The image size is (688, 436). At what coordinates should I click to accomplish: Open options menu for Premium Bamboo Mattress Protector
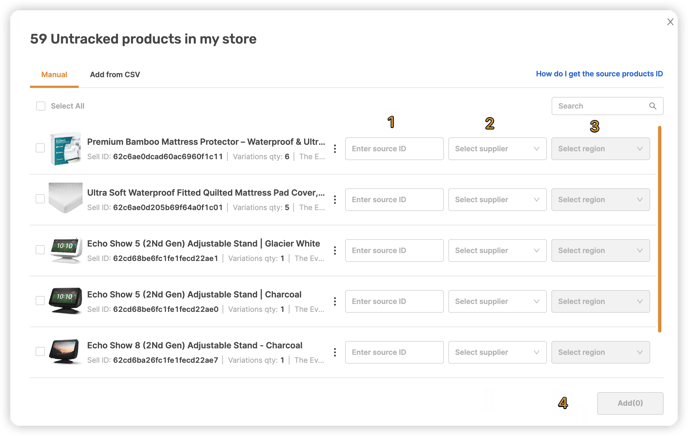[x=335, y=149]
